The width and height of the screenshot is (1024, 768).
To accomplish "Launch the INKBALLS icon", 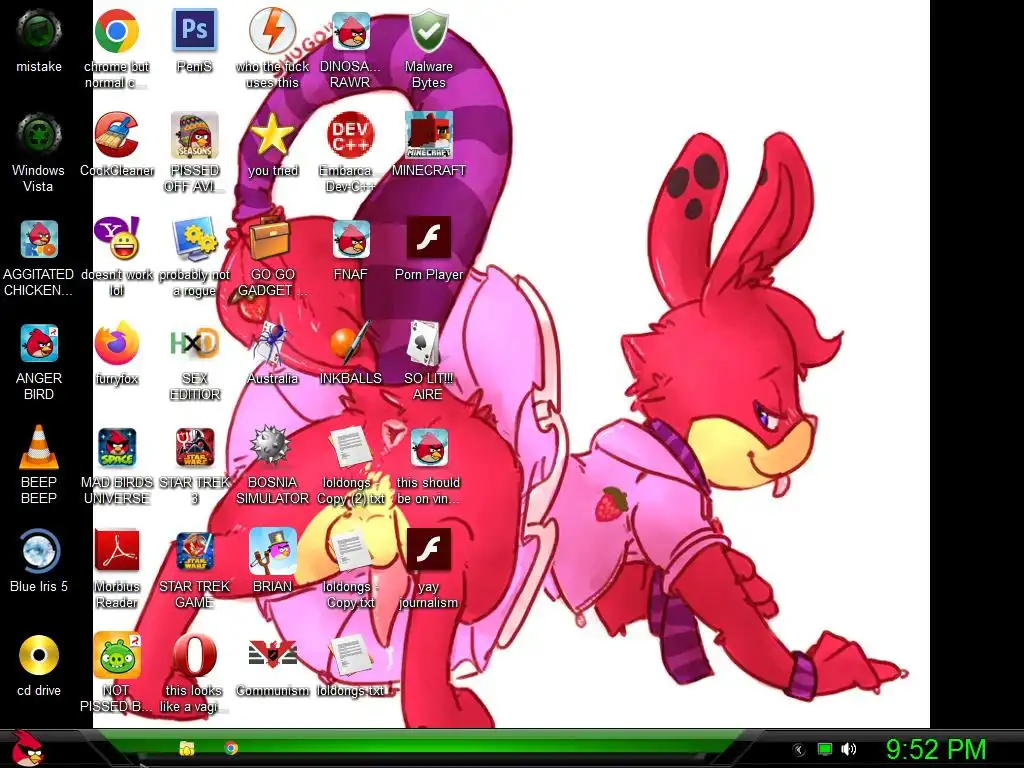I will click(351, 342).
